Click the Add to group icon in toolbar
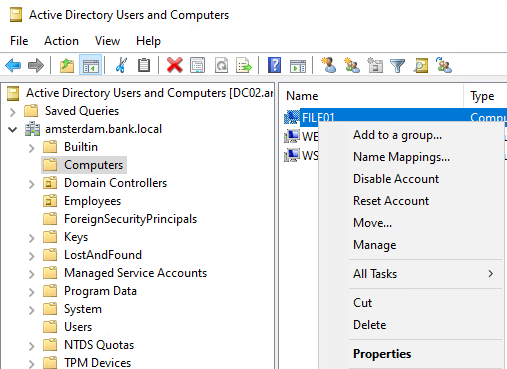The height and width of the screenshot is (369, 507). tap(444, 65)
